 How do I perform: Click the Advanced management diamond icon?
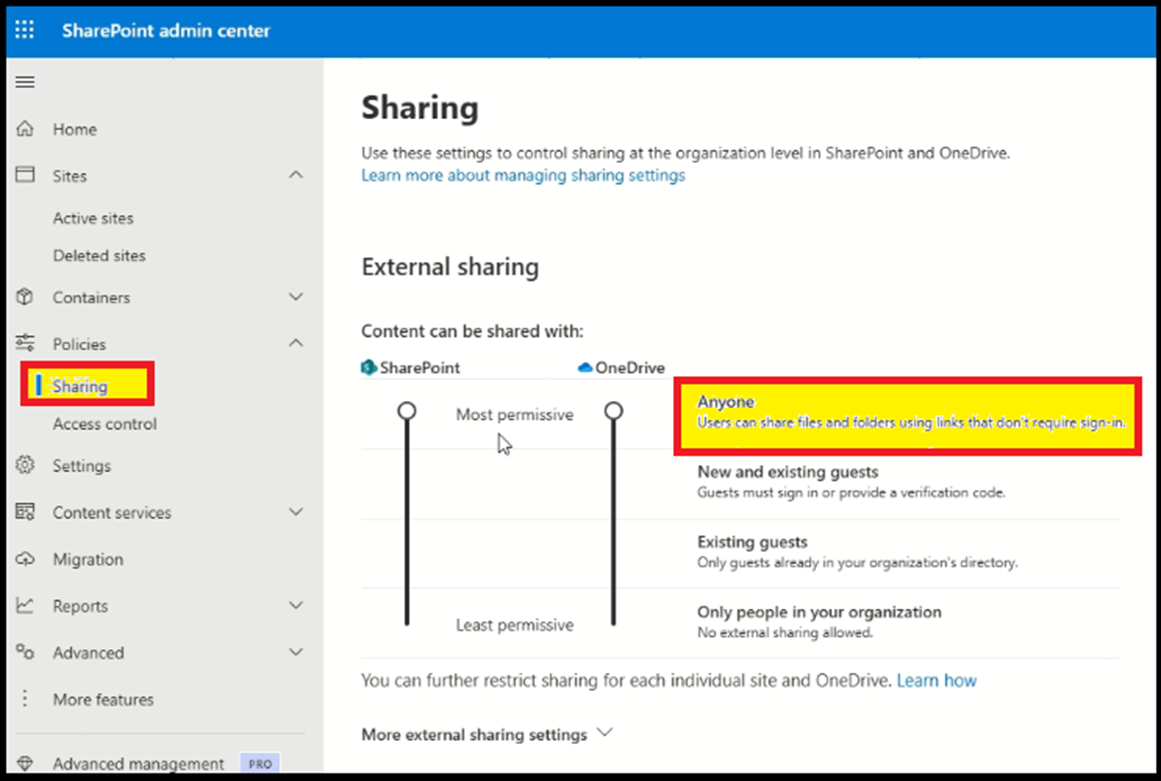[x=25, y=763]
